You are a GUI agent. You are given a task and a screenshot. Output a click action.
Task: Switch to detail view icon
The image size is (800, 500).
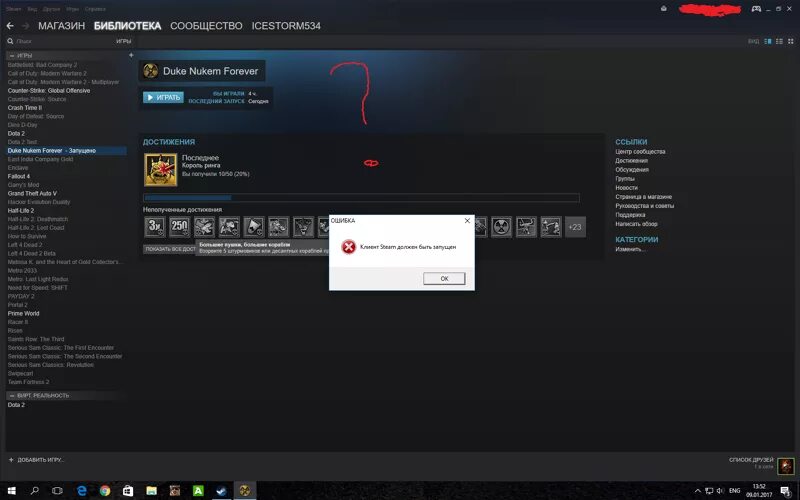tap(767, 41)
